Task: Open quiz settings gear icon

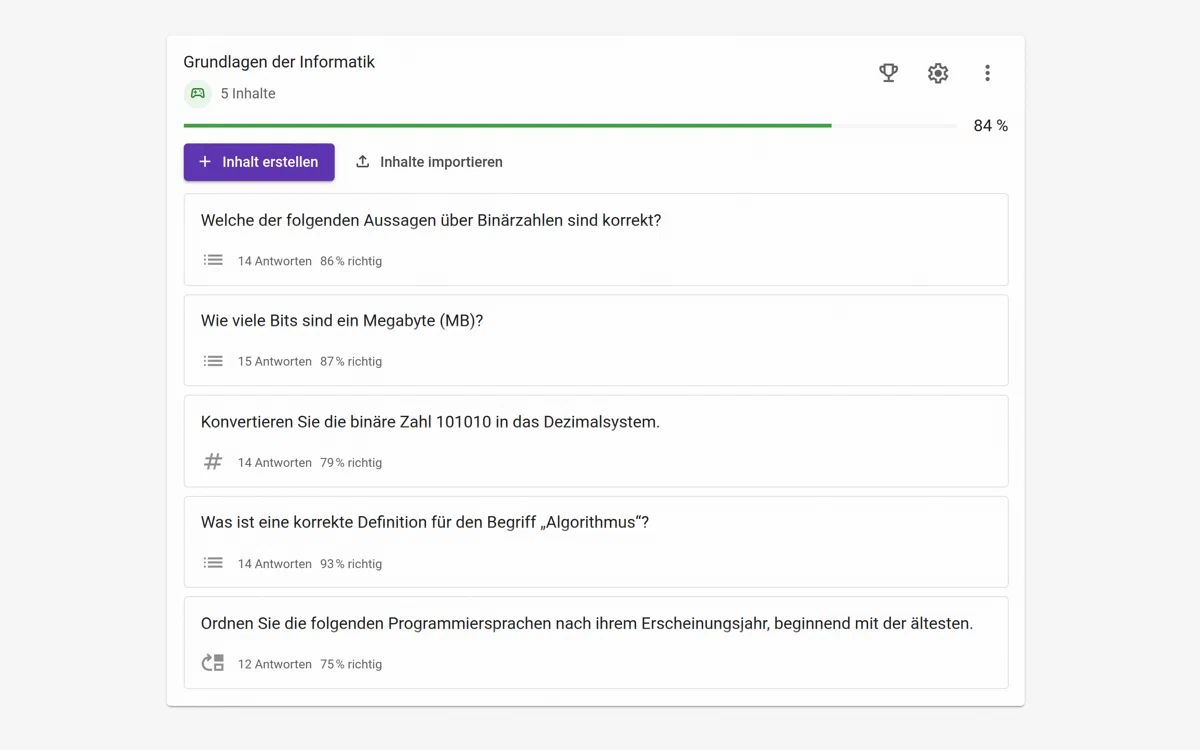Action: (937, 73)
